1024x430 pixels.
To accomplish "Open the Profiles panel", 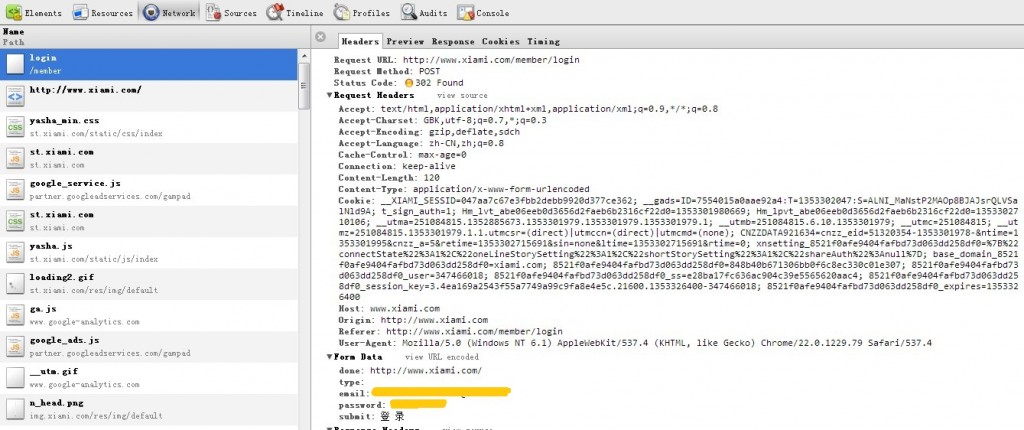I will pyautogui.click(x=361, y=12).
